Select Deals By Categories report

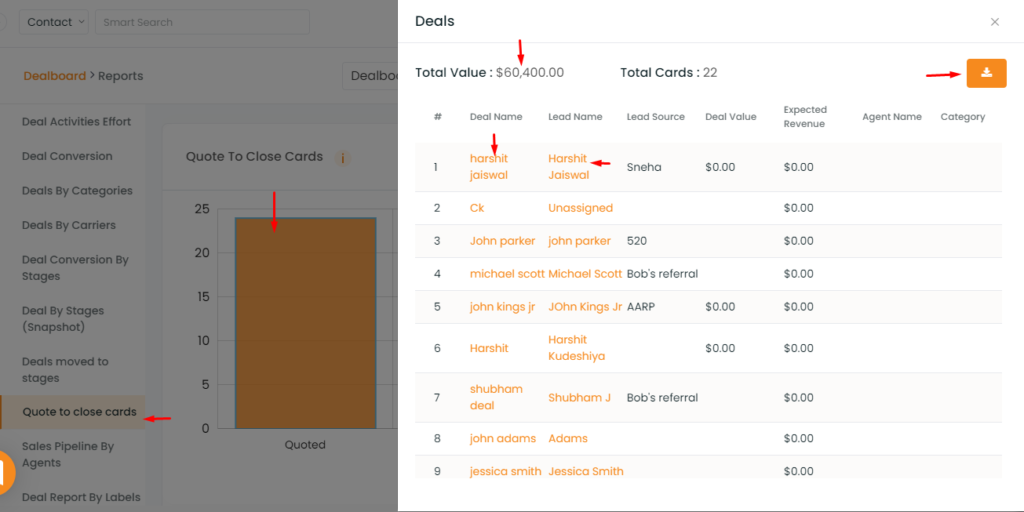tap(77, 191)
